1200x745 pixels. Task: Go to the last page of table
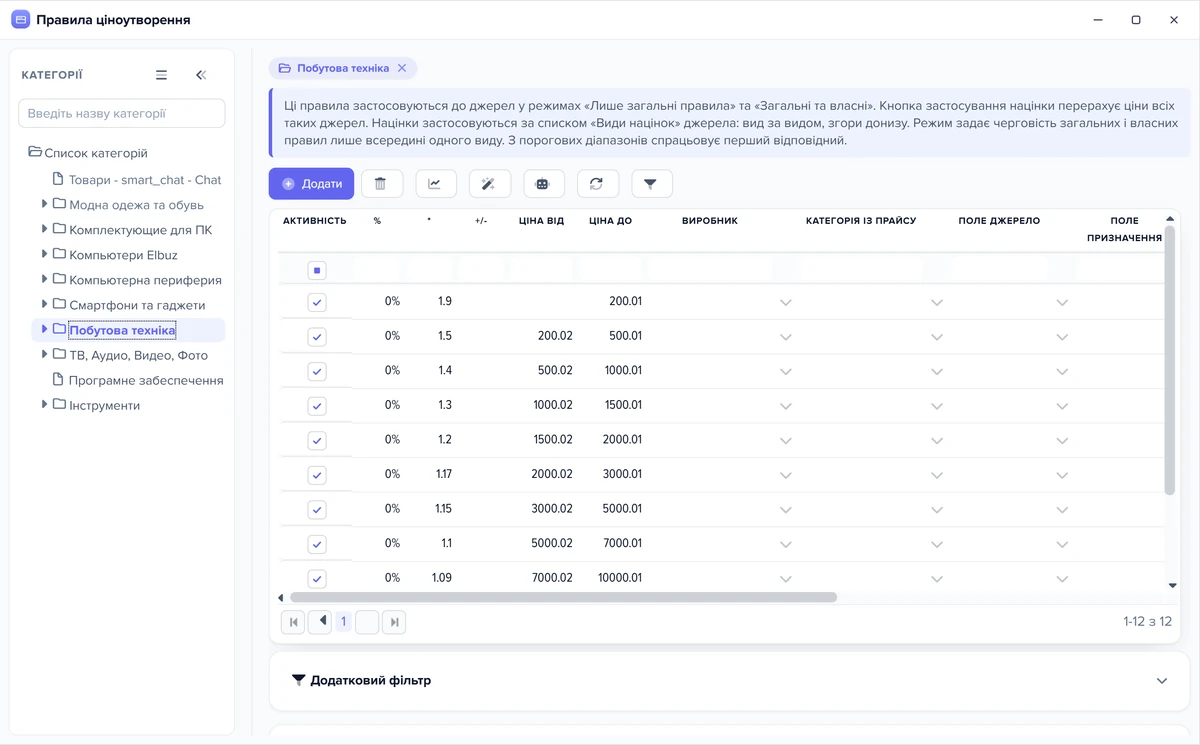pyautogui.click(x=395, y=622)
